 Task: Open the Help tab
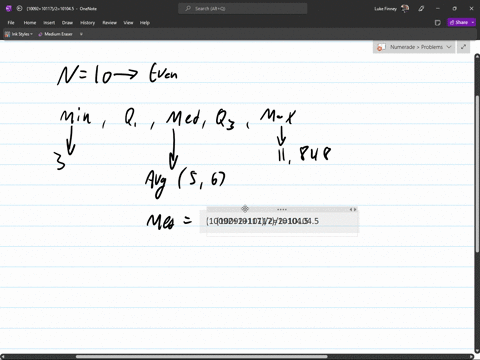tap(145, 23)
